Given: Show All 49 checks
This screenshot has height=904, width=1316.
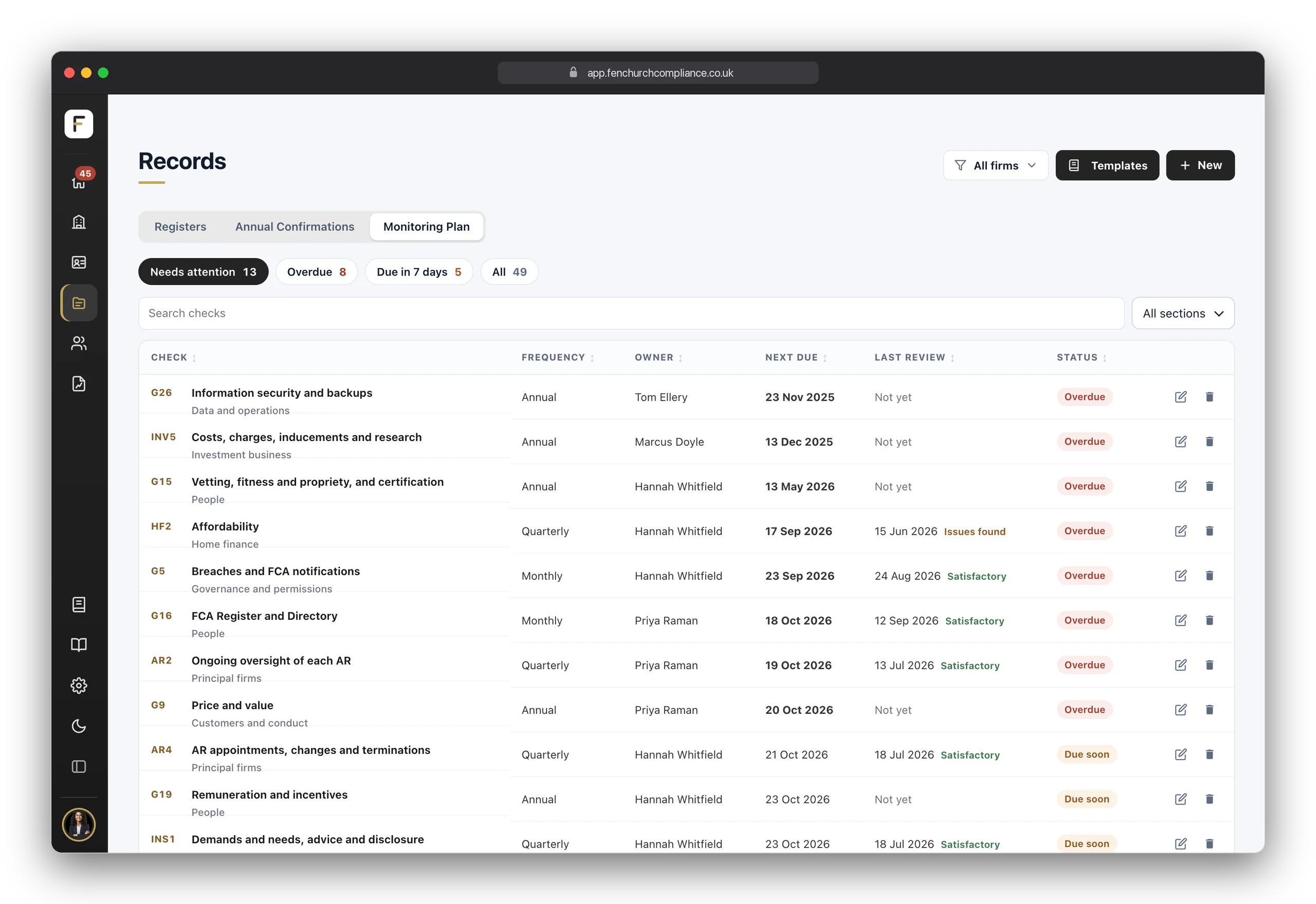Looking at the screenshot, I should pos(509,272).
